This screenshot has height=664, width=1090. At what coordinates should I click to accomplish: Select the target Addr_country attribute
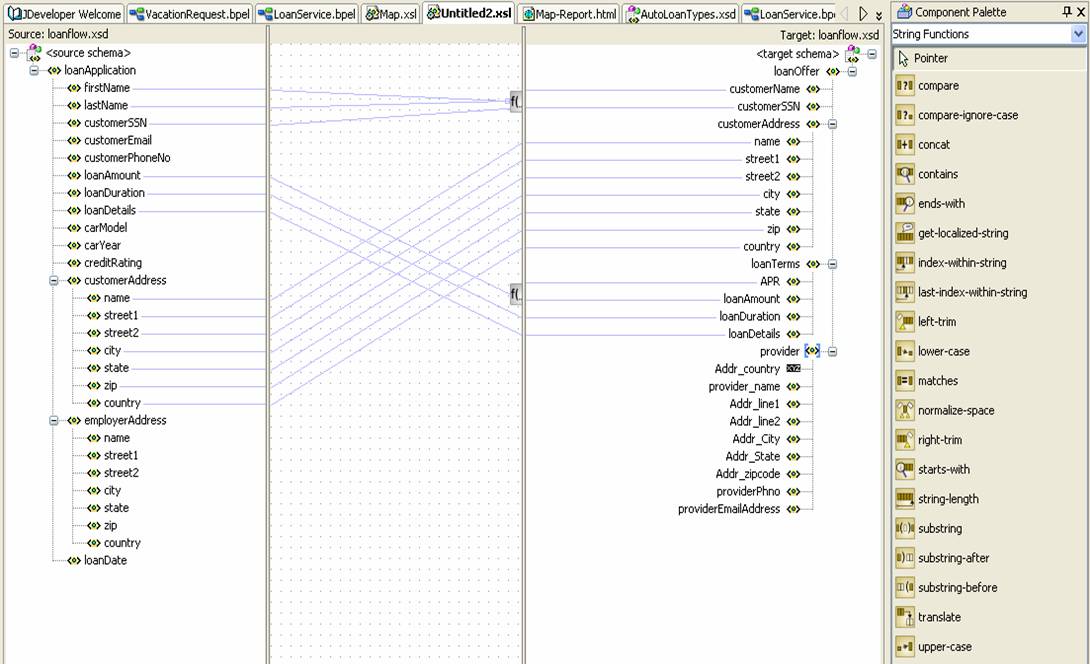pos(747,369)
